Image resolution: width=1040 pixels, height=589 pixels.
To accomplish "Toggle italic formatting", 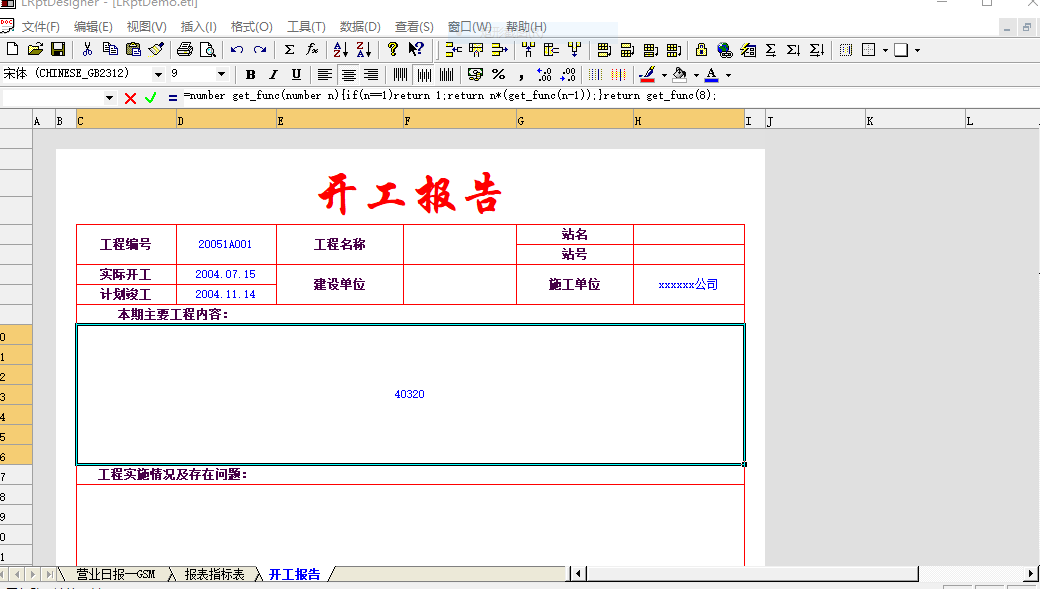I will (273, 74).
